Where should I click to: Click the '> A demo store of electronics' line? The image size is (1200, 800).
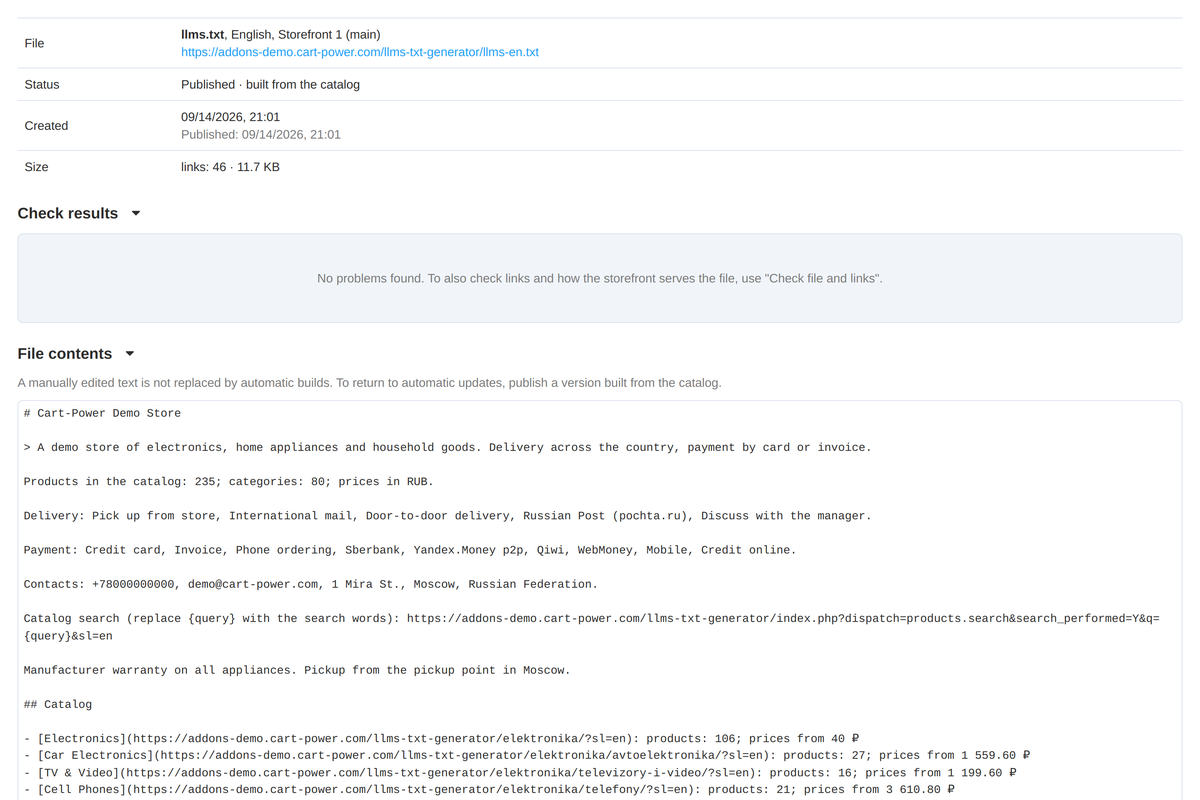pos(448,447)
